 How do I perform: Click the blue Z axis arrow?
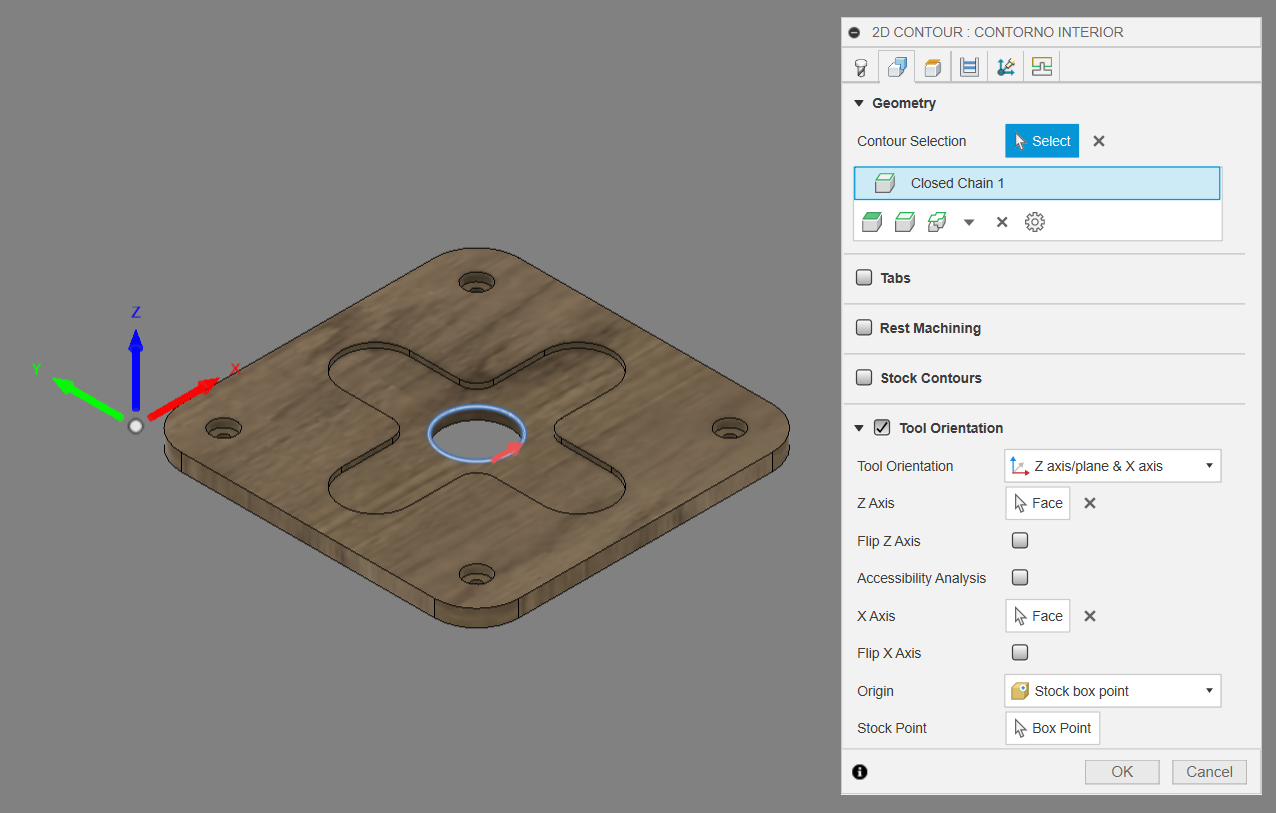136,370
